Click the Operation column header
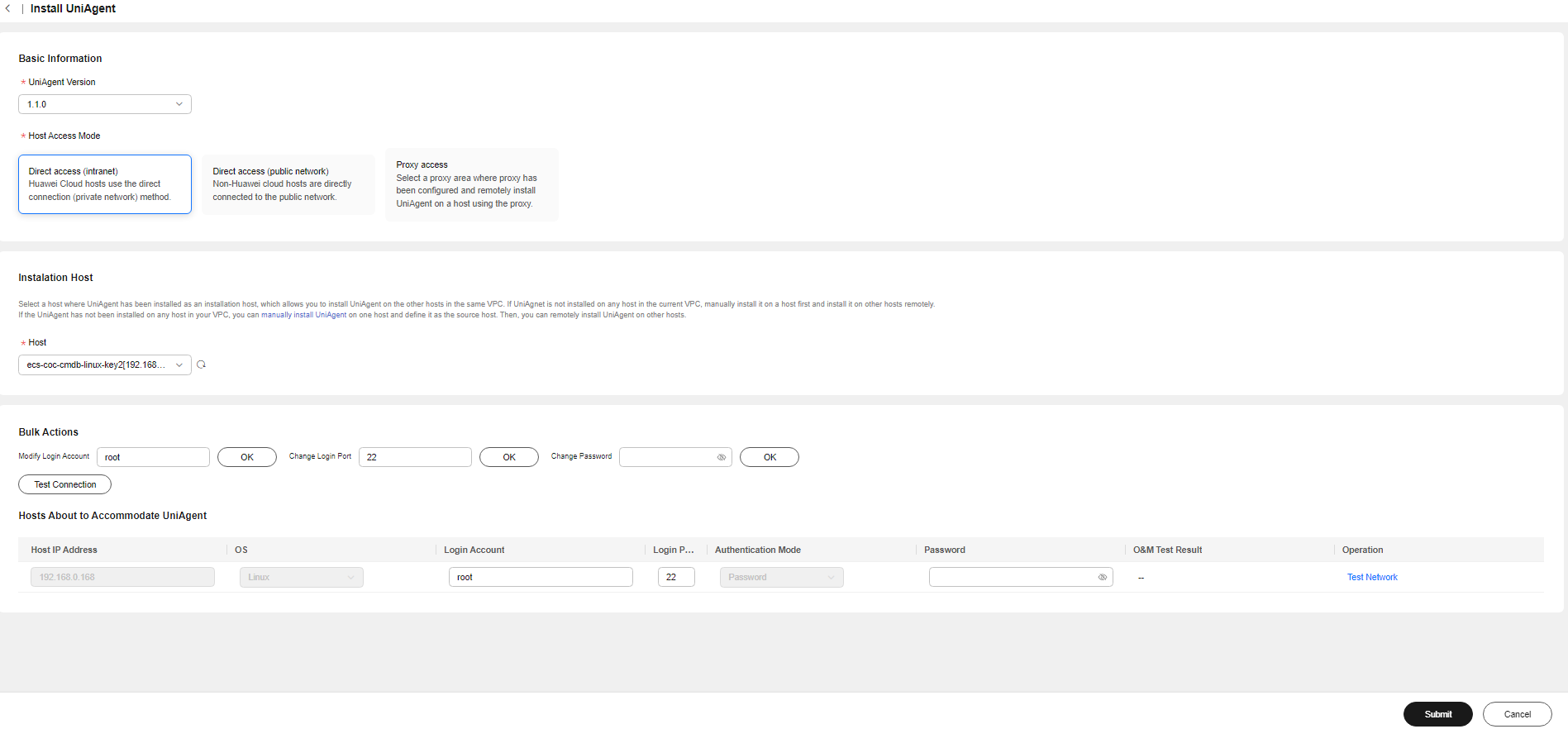Image resolution: width=1568 pixels, height=729 pixels. click(1362, 550)
